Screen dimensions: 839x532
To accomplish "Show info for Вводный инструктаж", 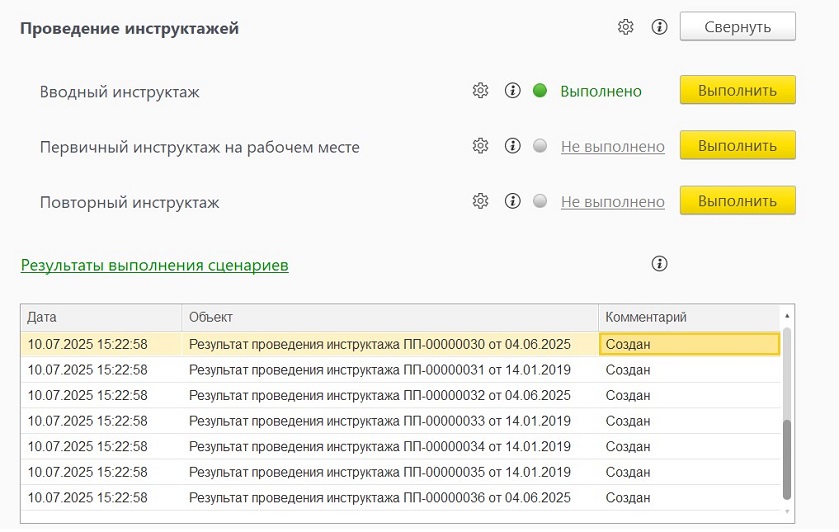I will pyautogui.click(x=512, y=90).
